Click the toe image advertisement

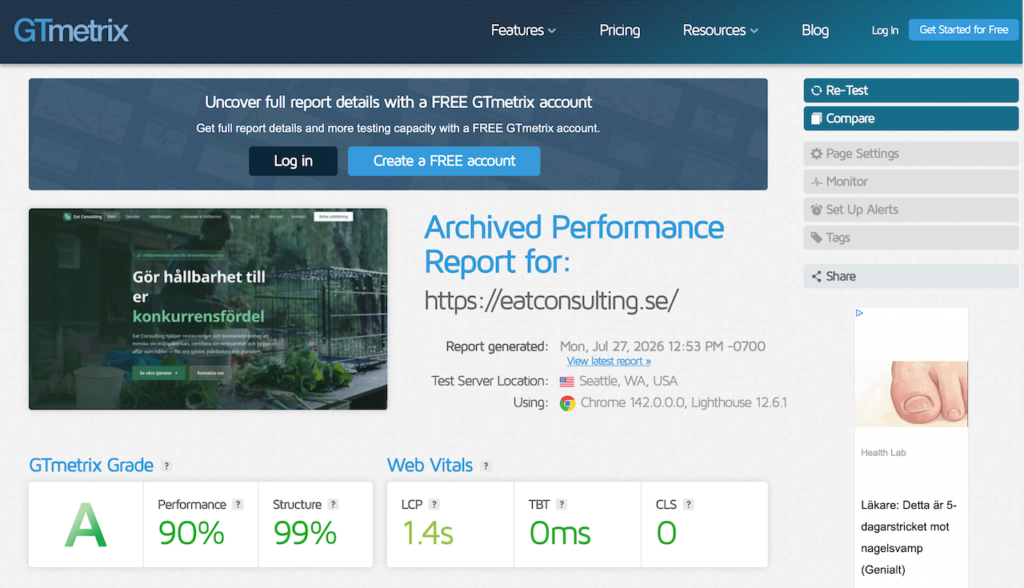tap(911, 394)
